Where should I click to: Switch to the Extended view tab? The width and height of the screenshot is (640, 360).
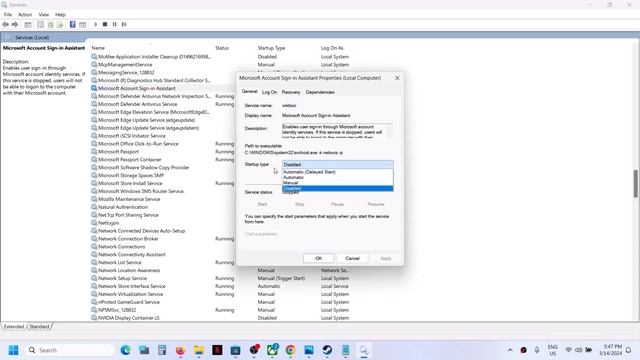14,327
